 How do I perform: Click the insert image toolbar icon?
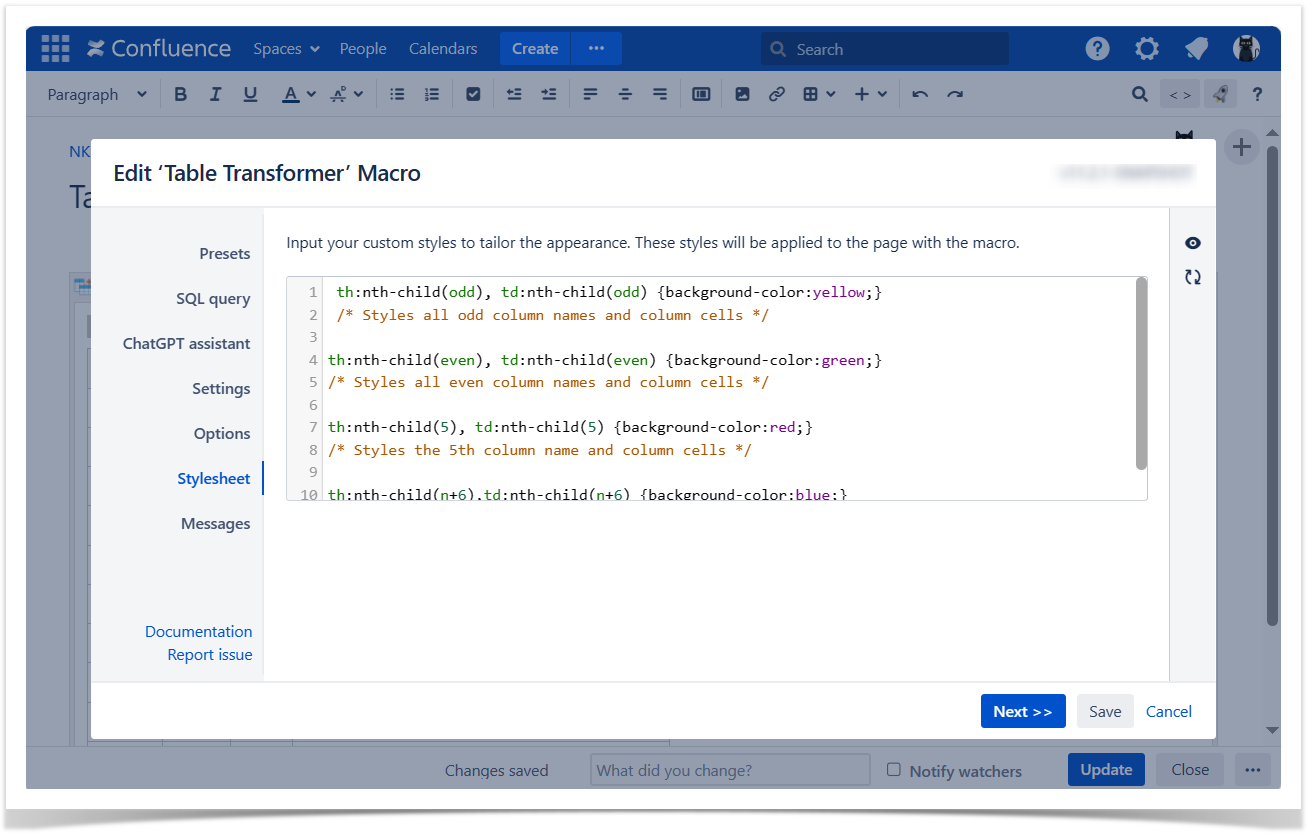742,94
